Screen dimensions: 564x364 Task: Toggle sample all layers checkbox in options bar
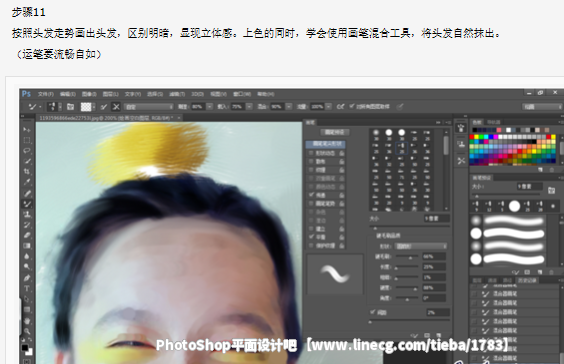(x=352, y=106)
